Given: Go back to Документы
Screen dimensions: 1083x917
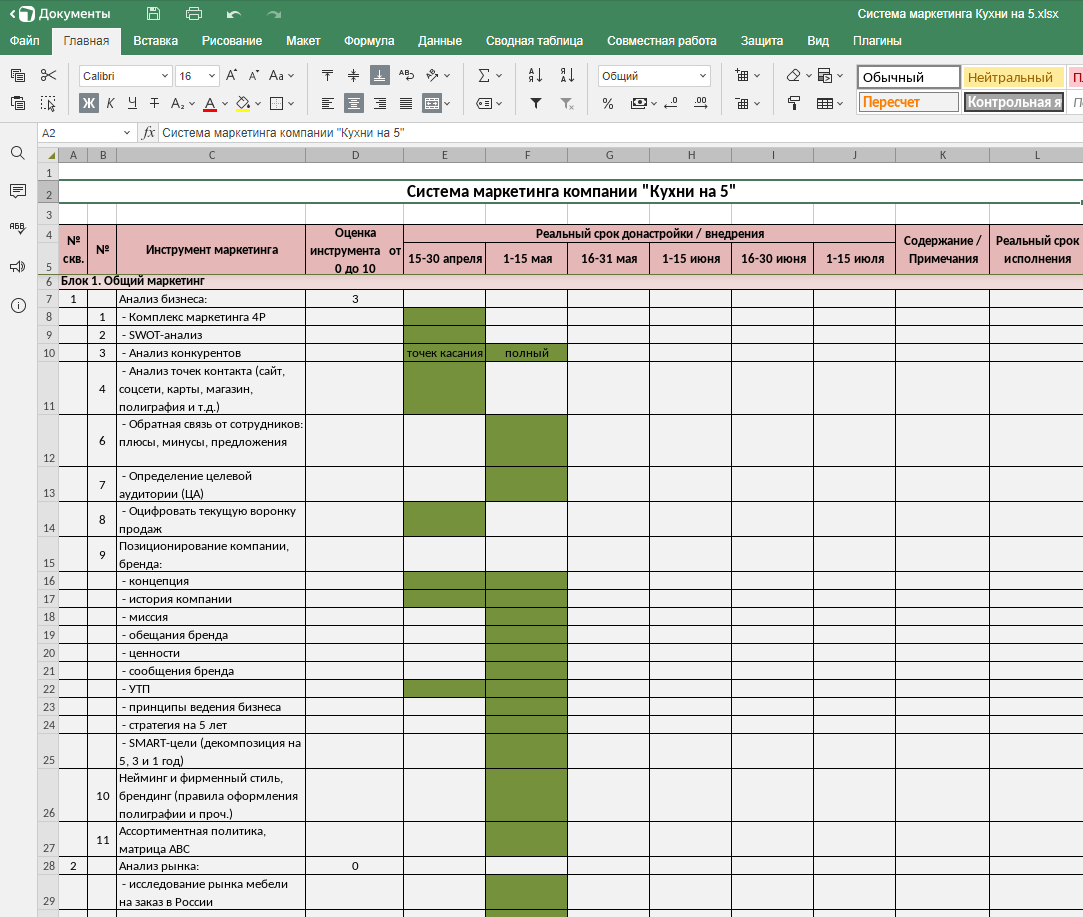Looking at the screenshot, I should (x=60, y=14).
